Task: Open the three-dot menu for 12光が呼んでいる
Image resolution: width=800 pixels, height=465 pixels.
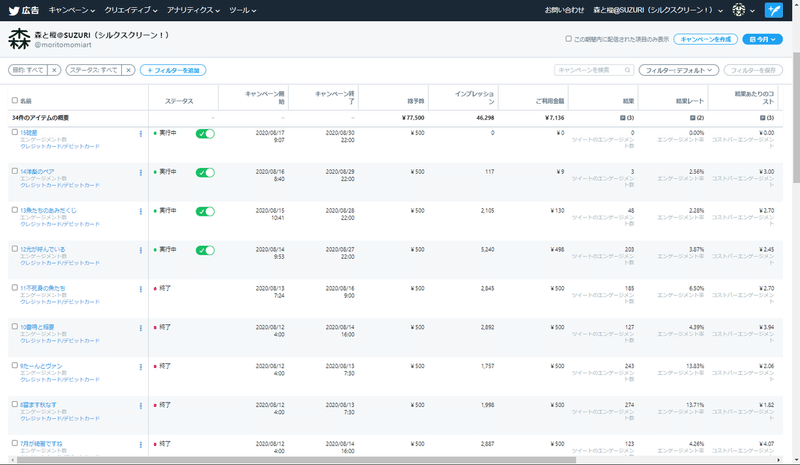Action: click(141, 251)
